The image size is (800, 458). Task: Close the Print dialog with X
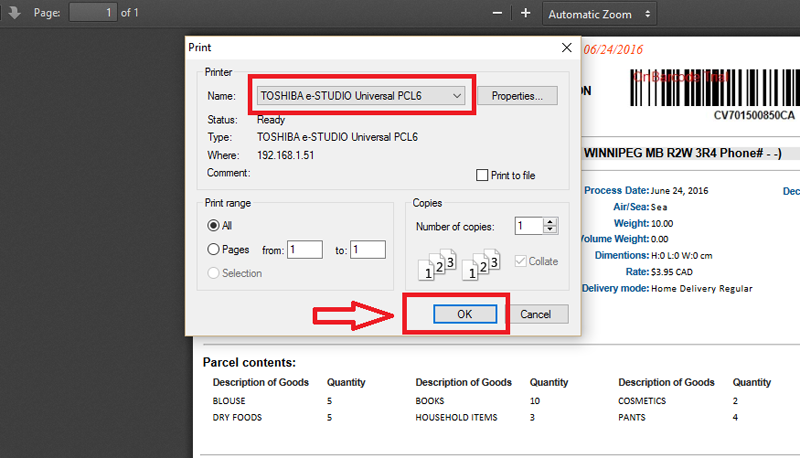click(x=566, y=47)
